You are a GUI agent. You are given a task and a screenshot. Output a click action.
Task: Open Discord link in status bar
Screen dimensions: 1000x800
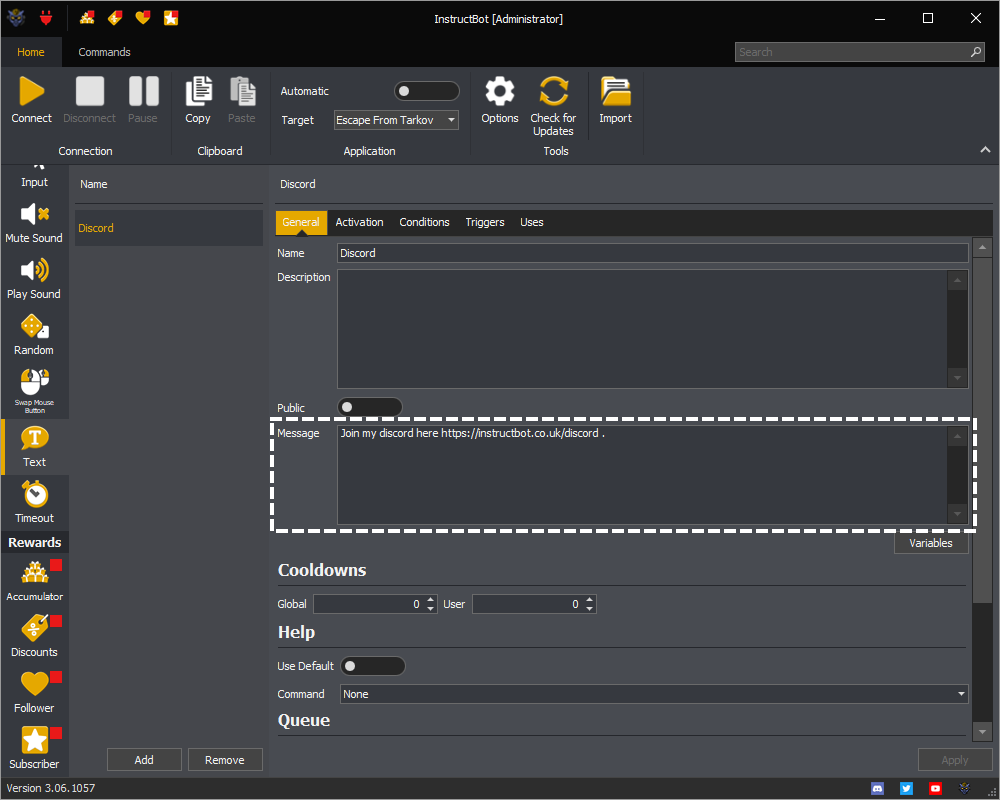(x=878, y=789)
